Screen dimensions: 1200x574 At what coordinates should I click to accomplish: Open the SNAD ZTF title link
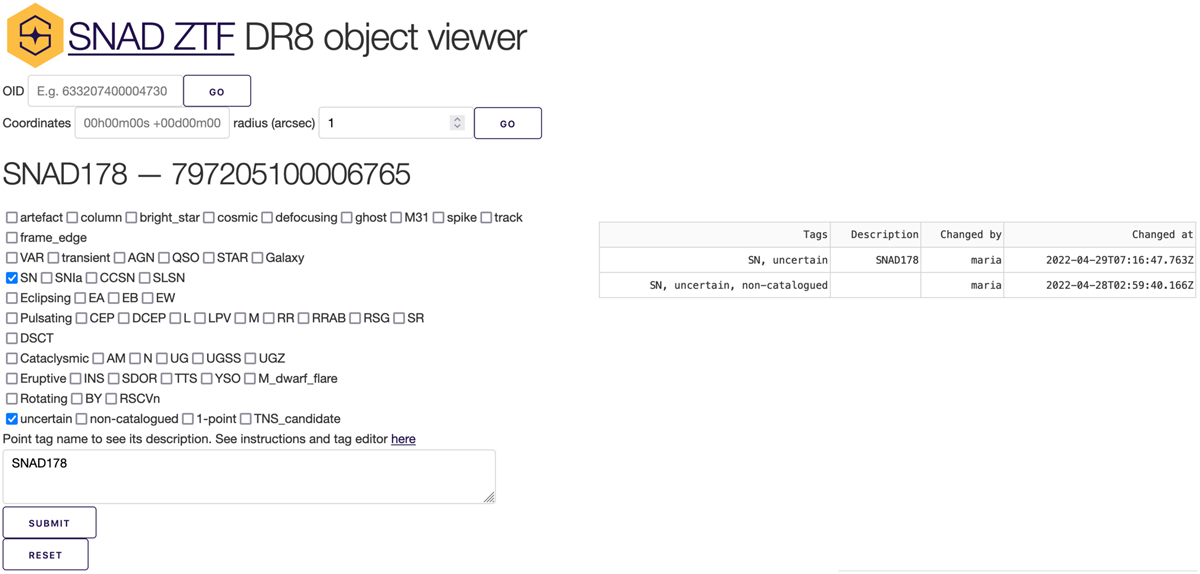(151, 37)
